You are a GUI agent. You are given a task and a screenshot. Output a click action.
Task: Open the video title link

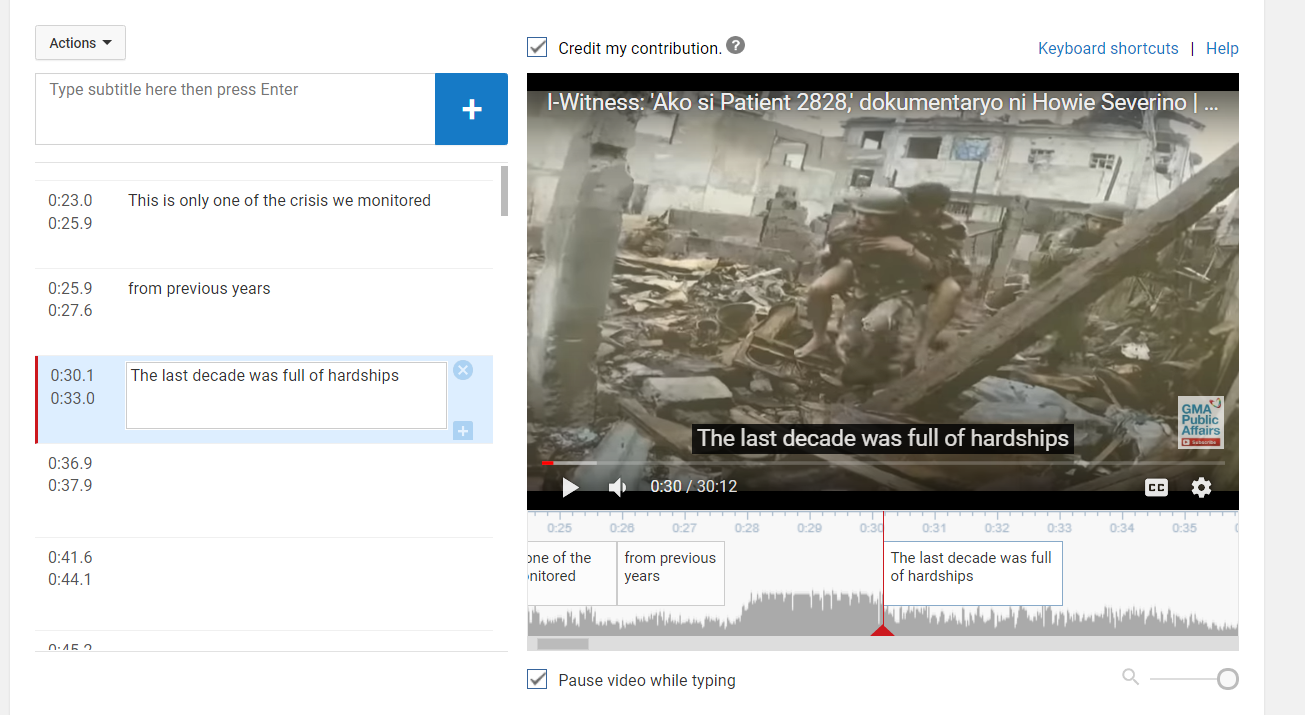pyautogui.click(x=882, y=103)
